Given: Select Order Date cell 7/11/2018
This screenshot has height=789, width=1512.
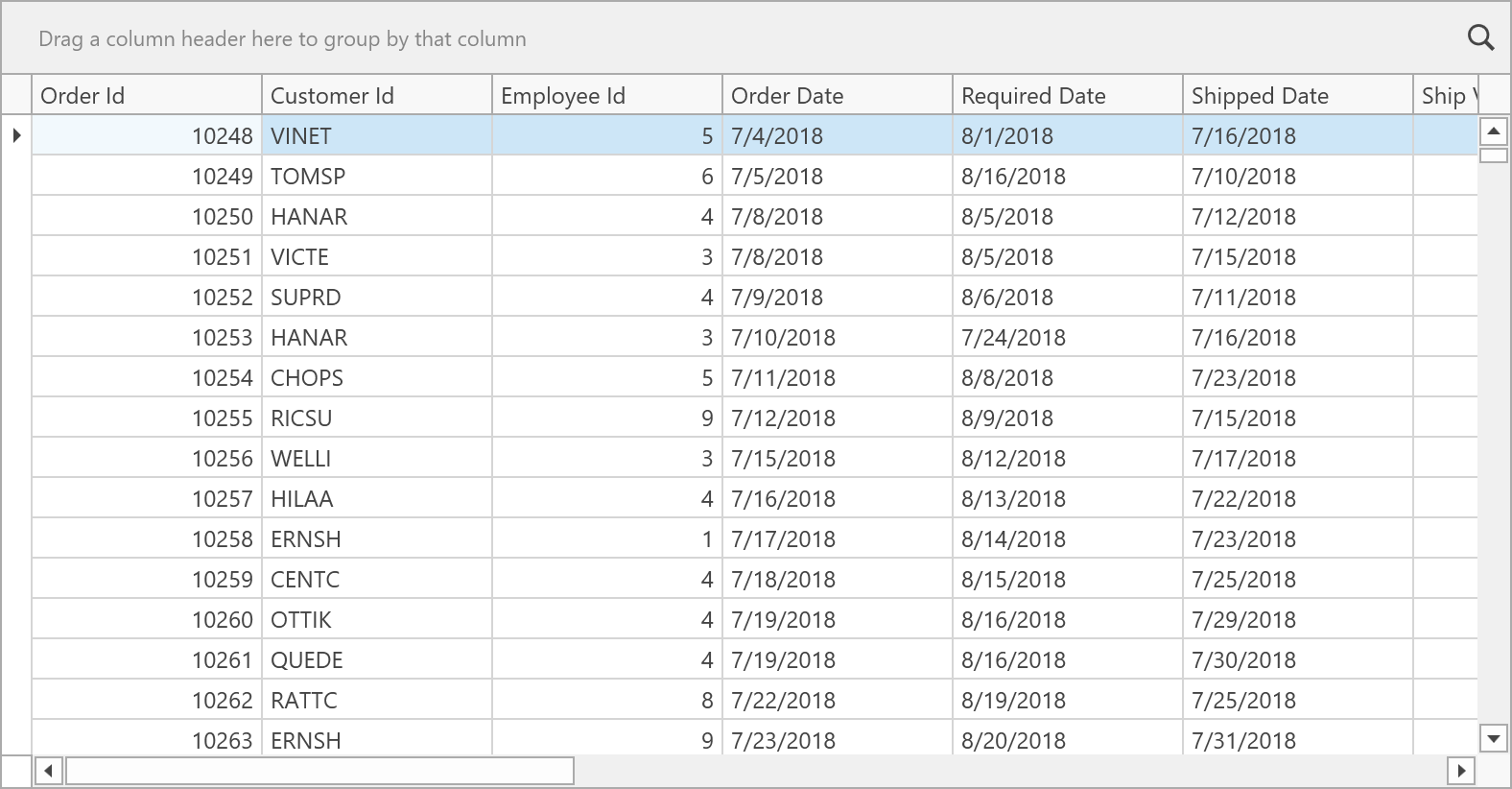Looking at the screenshot, I should click(838, 377).
